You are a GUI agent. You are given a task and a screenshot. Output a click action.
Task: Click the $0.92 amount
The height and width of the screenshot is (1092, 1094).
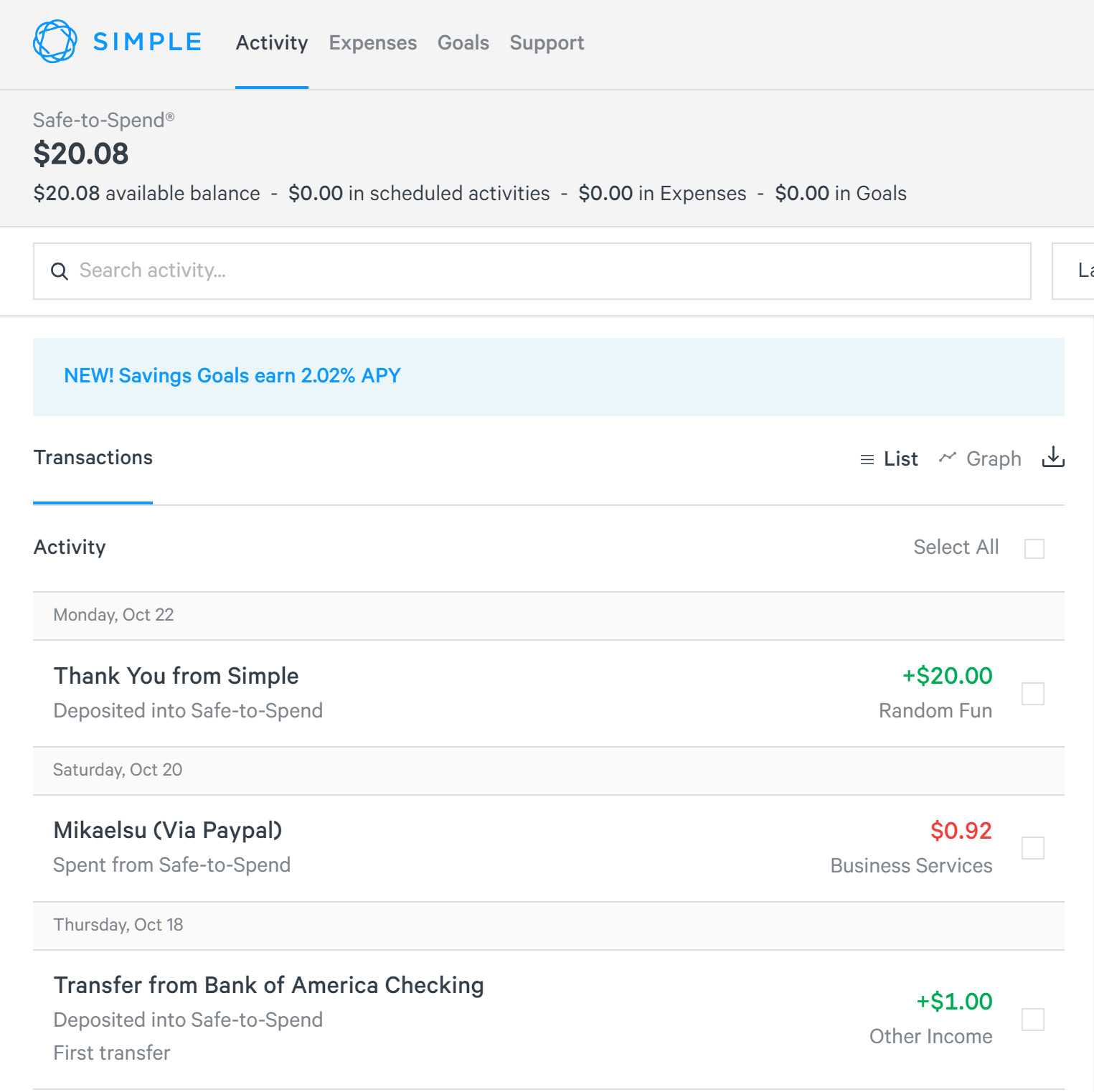coord(961,831)
